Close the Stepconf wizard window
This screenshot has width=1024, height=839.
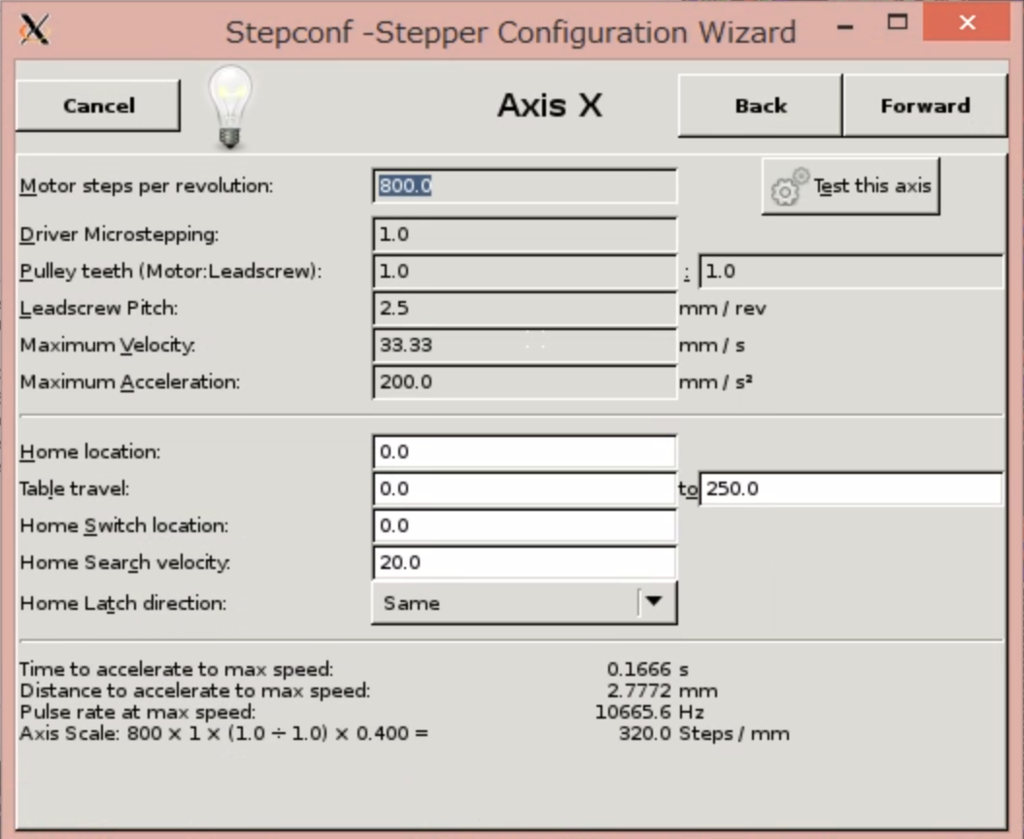pyautogui.click(x=967, y=23)
